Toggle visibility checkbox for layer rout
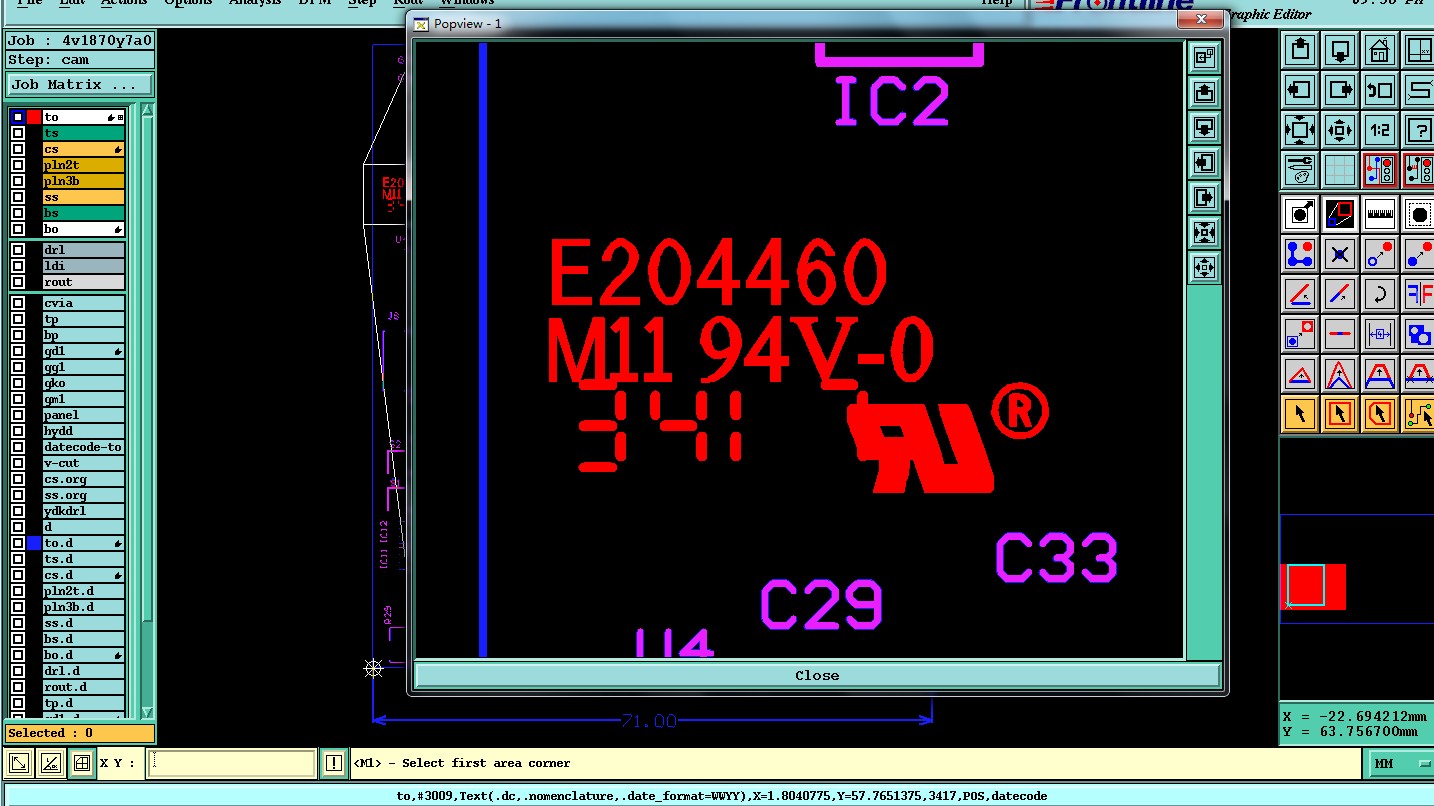This screenshot has height=806, width=1434. click(x=18, y=282)
